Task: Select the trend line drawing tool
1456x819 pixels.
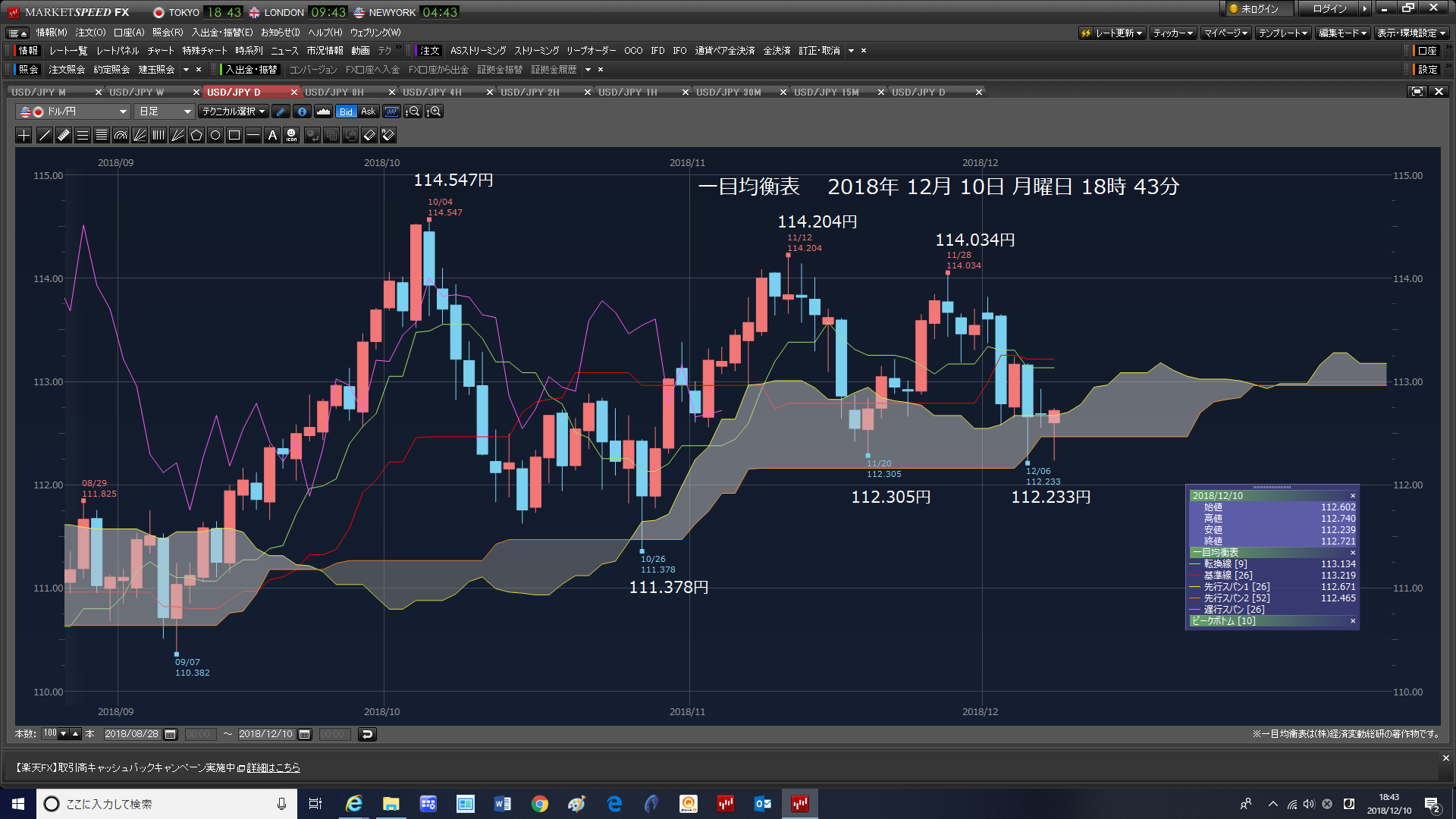Action: [45, 135]
